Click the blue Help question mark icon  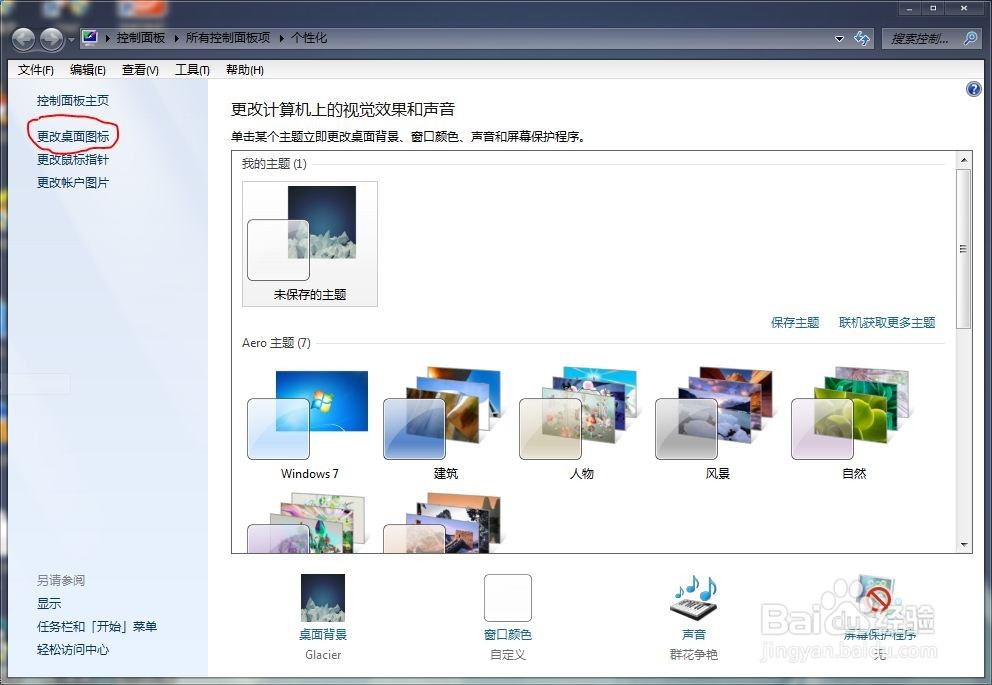[973, 89]
